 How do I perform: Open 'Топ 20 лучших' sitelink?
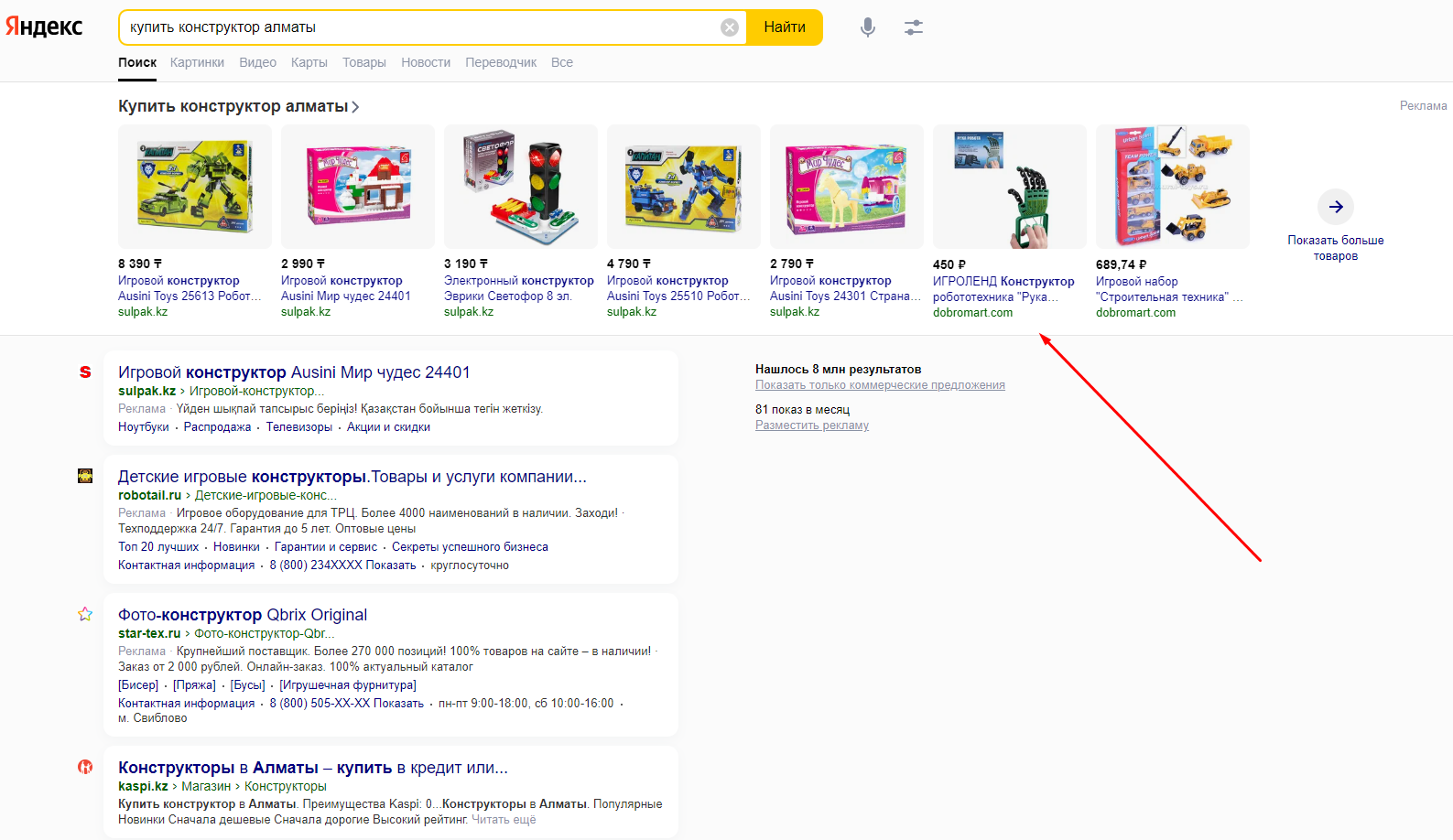pyautogui.click(x=158, y=547)
